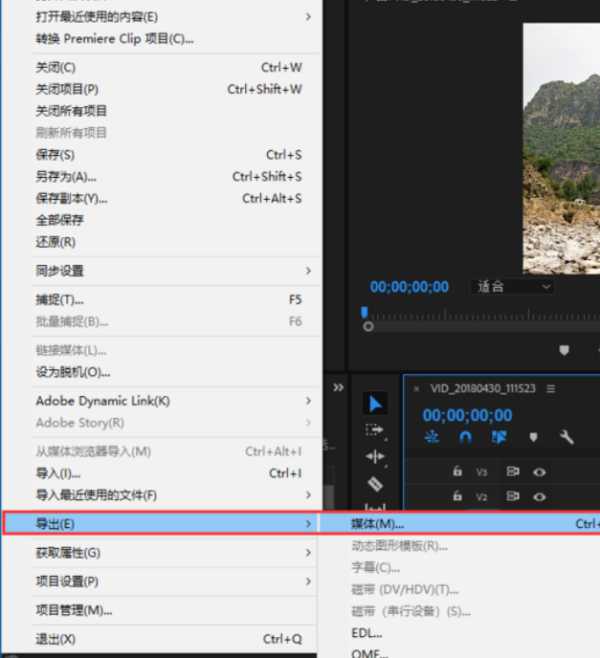Select 媒体(M)... in export submenu
Image resolution: width=600 pixels, height=658 pixels.
point(460,524)
